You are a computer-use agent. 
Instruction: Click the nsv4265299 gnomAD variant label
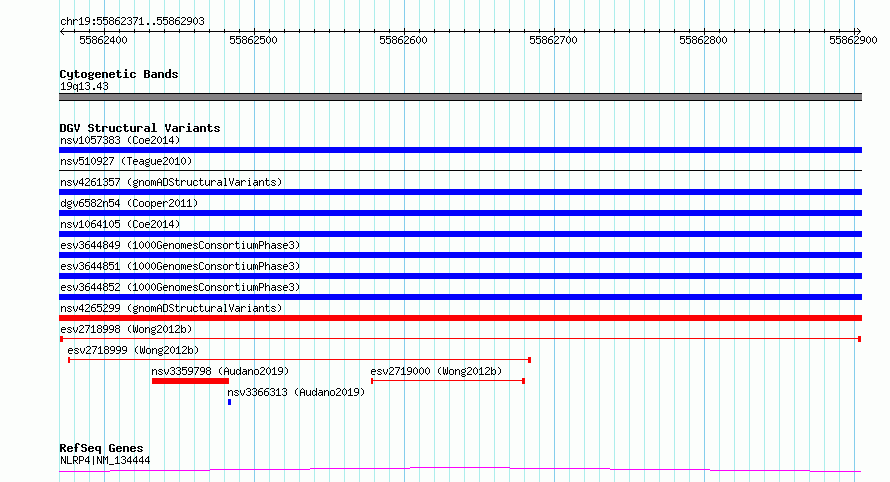[x=171, y=308]
